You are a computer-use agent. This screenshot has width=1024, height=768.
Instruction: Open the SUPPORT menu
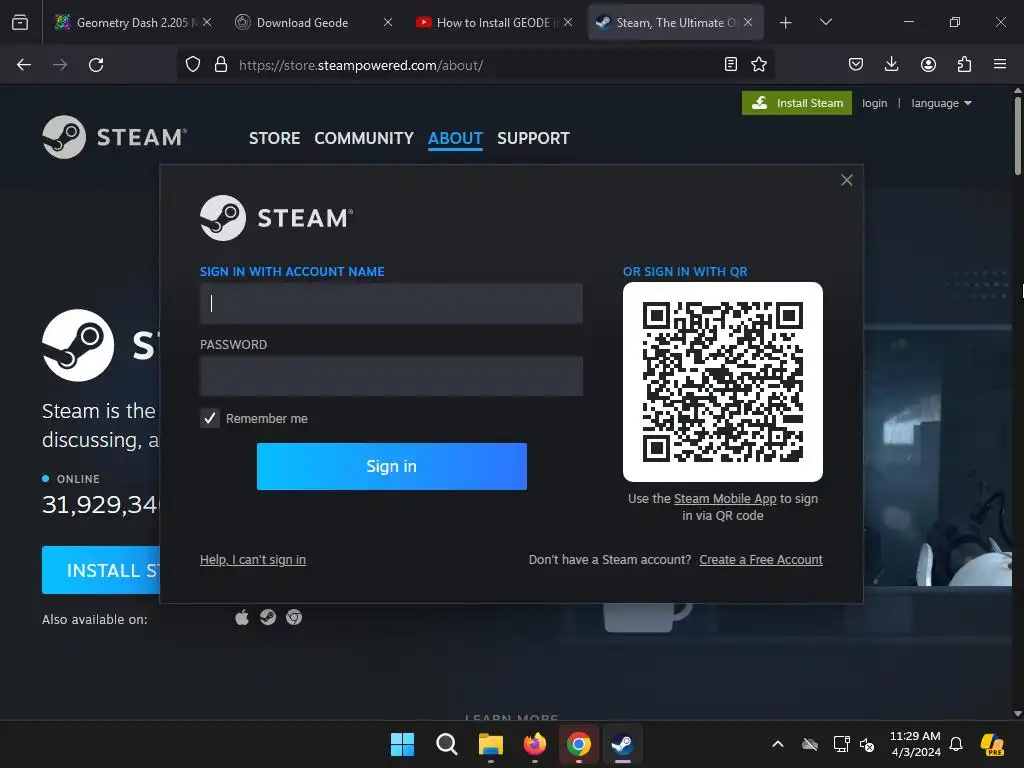(x=534, y=138)
